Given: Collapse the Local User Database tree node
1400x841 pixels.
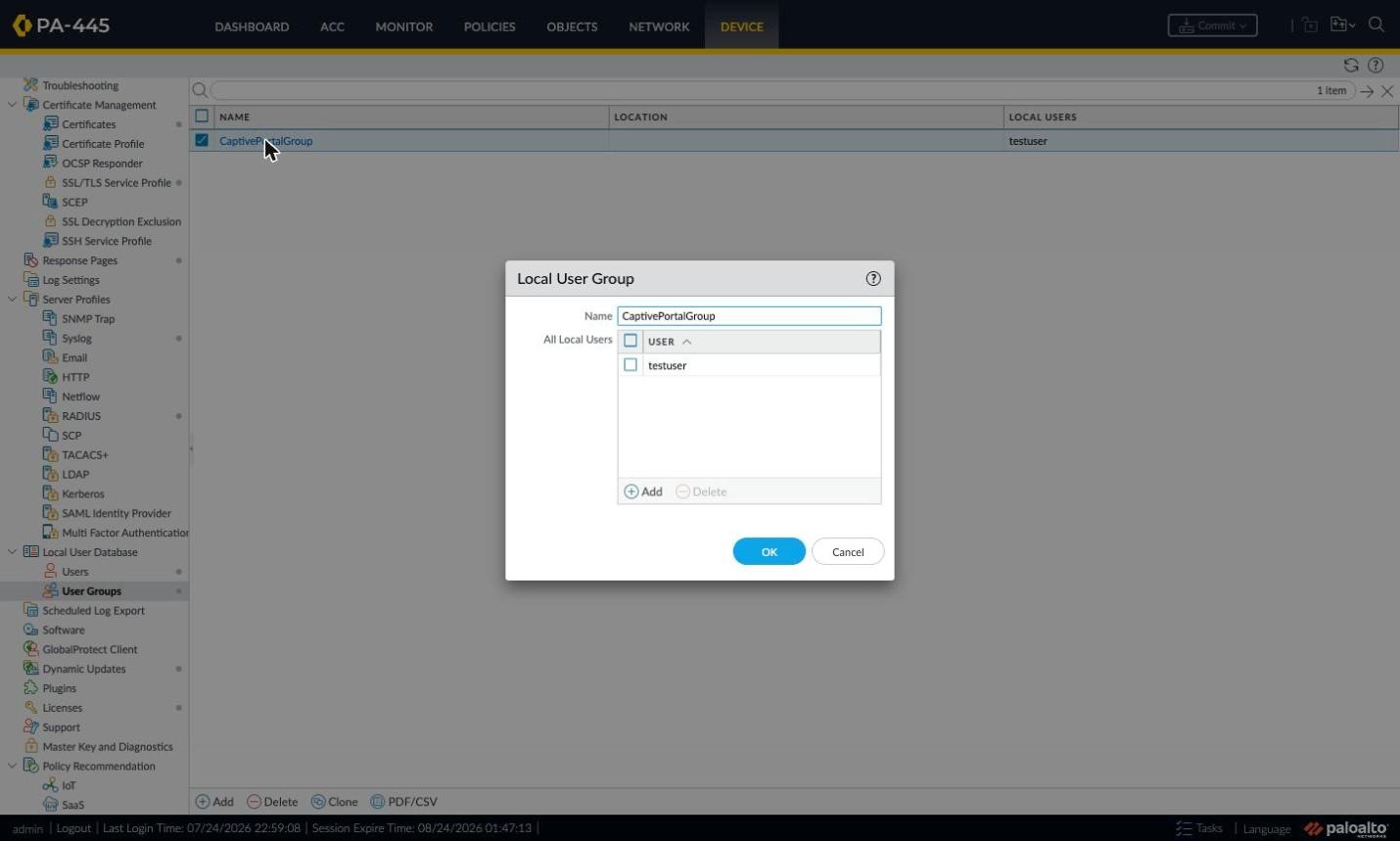Looking at the screenshot, I should pos(12,552).
